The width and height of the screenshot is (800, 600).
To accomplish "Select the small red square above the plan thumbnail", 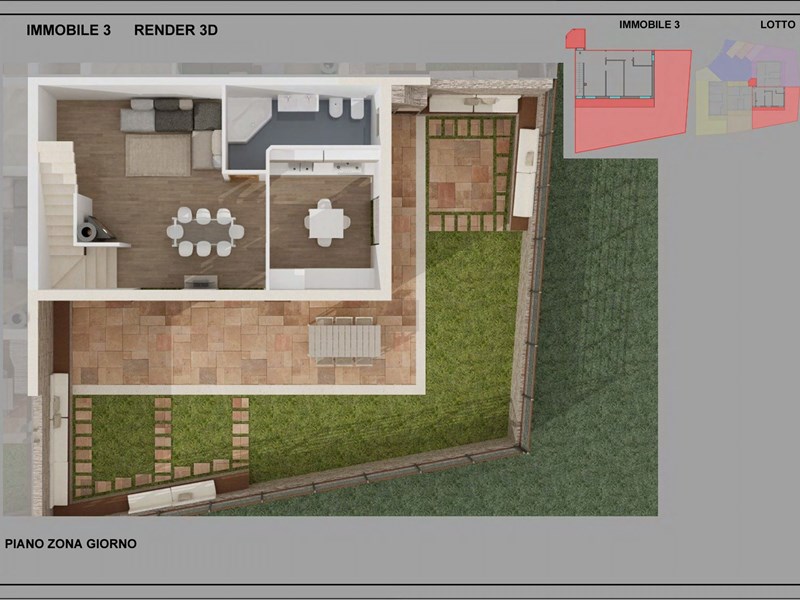I will tap(574, 38).
